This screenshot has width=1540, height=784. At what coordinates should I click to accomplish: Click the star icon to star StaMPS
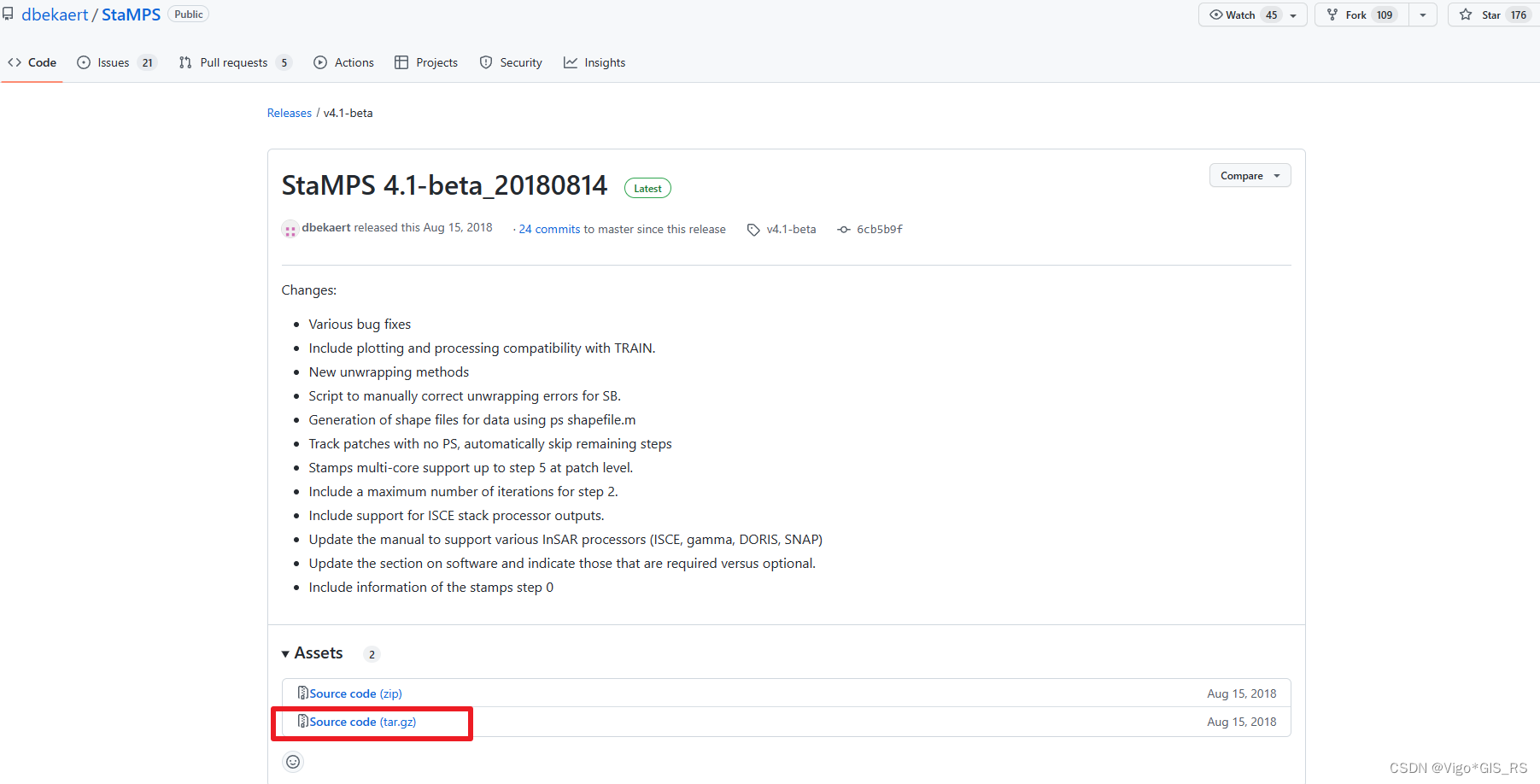[x=1466, y=15]
